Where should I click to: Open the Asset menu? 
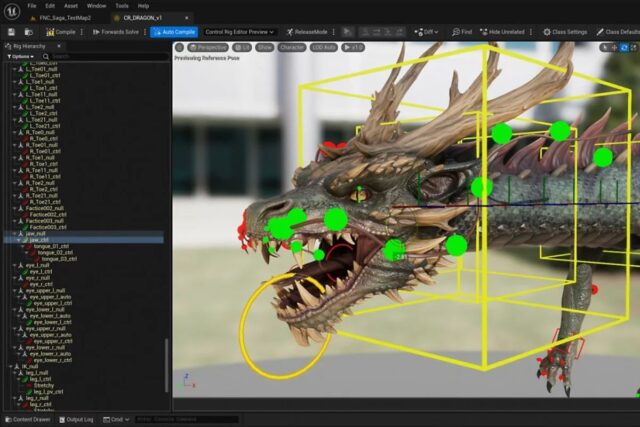point(71,6)
